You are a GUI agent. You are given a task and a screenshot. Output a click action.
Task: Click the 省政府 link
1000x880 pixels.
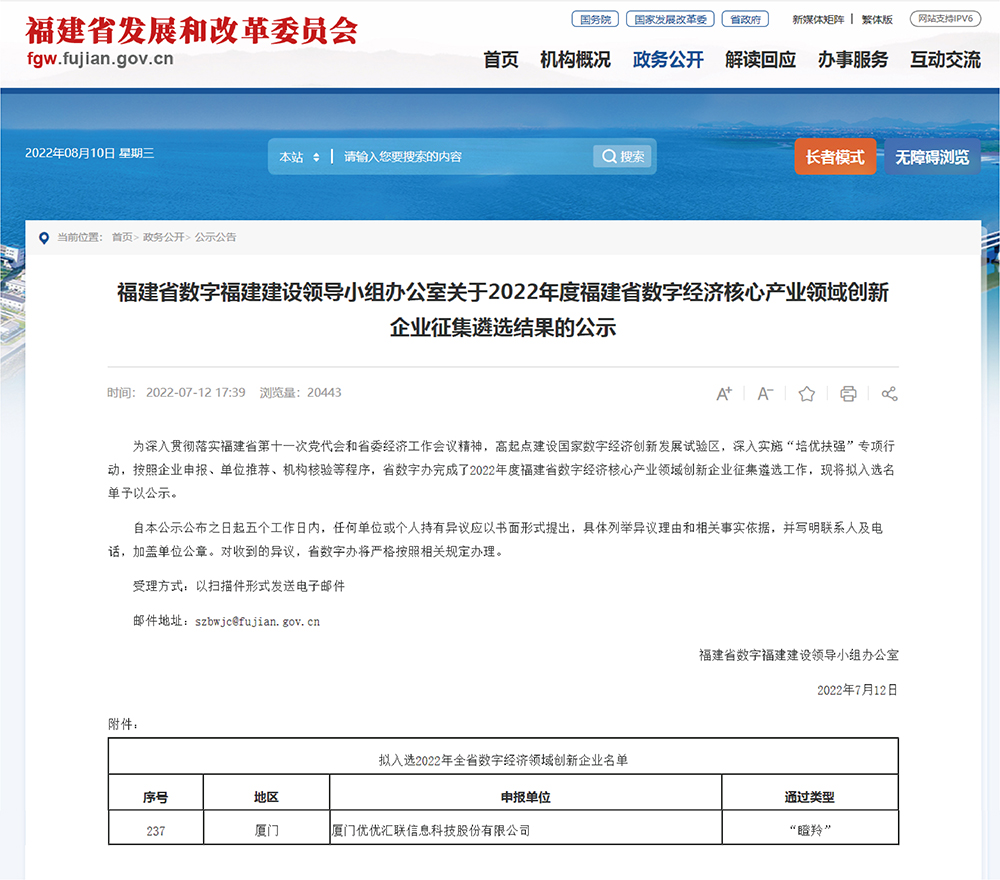(x=745, y=19)
